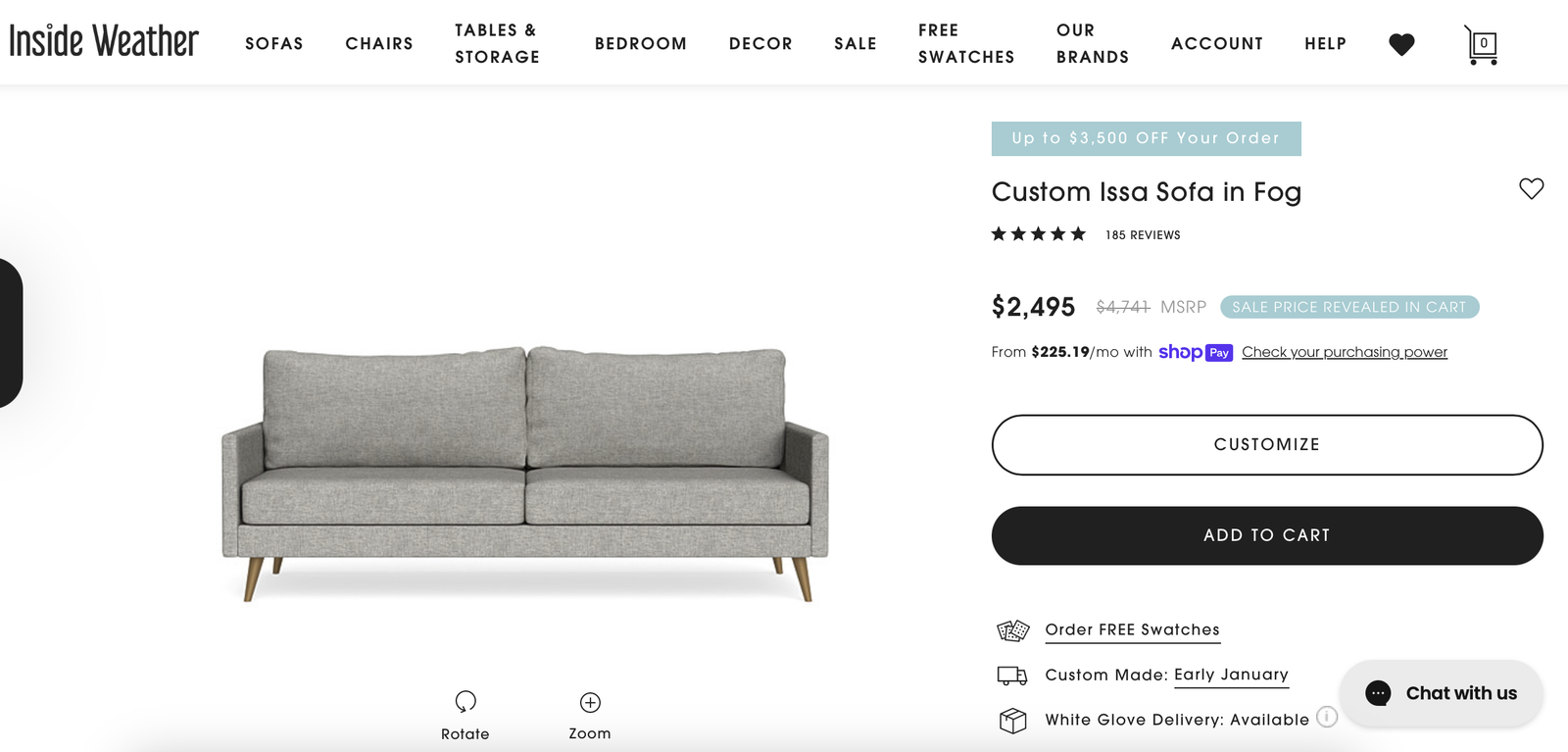Toggle the heart favorite next to product title
1568x752 pixels.
click(1531, 188)
